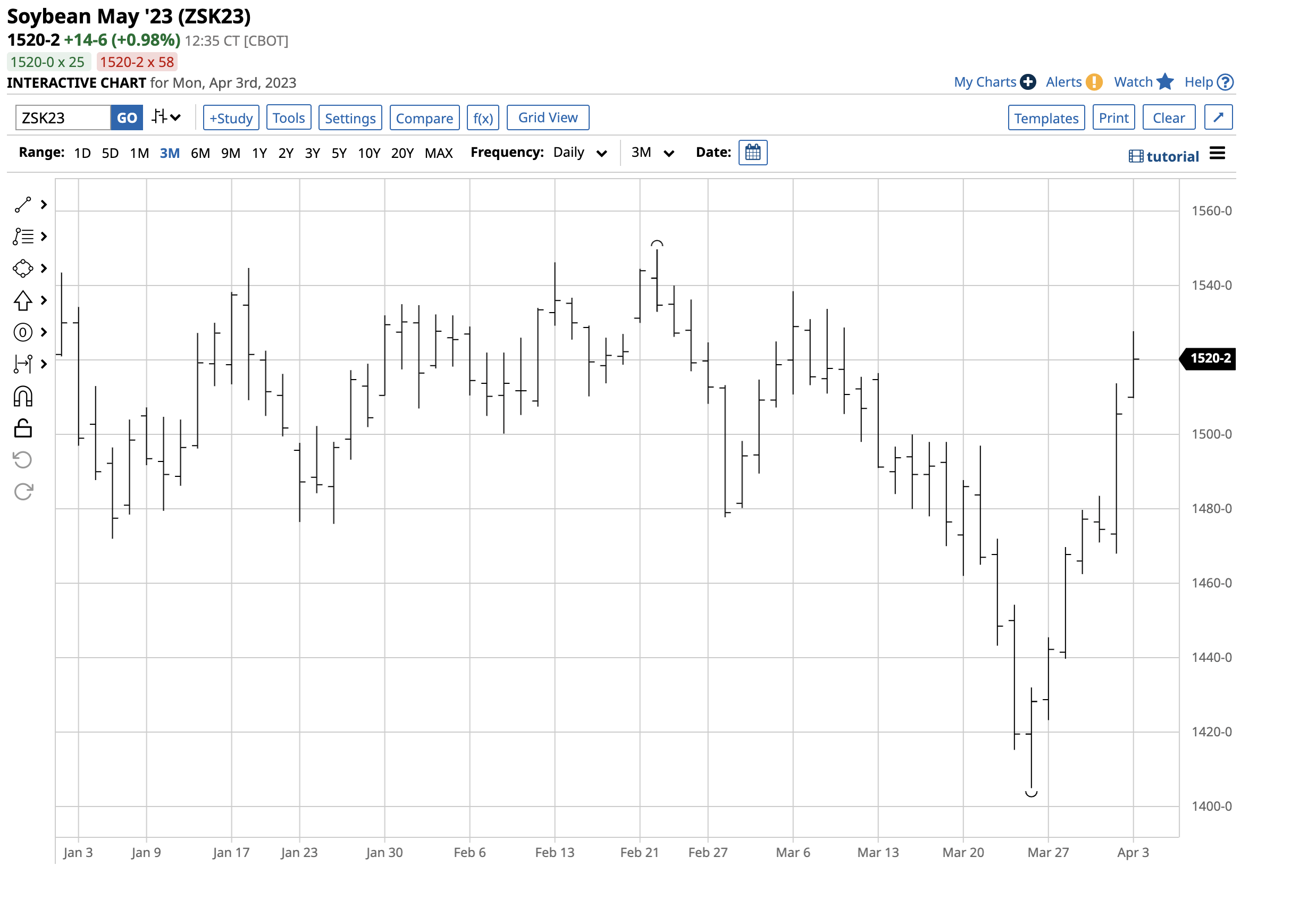Select the 3M range
Viewport: 1291px width, 924px height.
(x=170, y=153)
